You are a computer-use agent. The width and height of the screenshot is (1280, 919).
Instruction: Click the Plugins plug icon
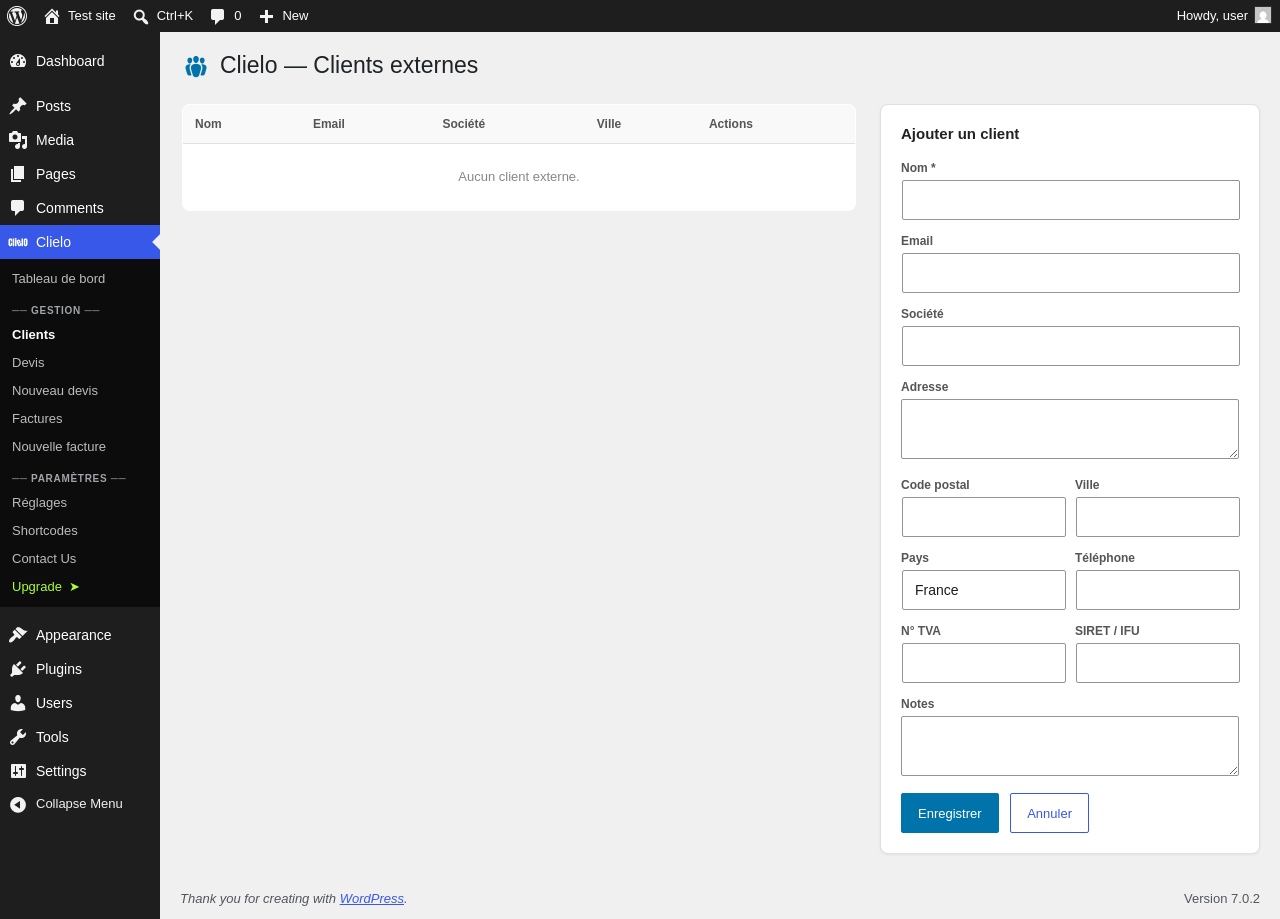[18, 669]
